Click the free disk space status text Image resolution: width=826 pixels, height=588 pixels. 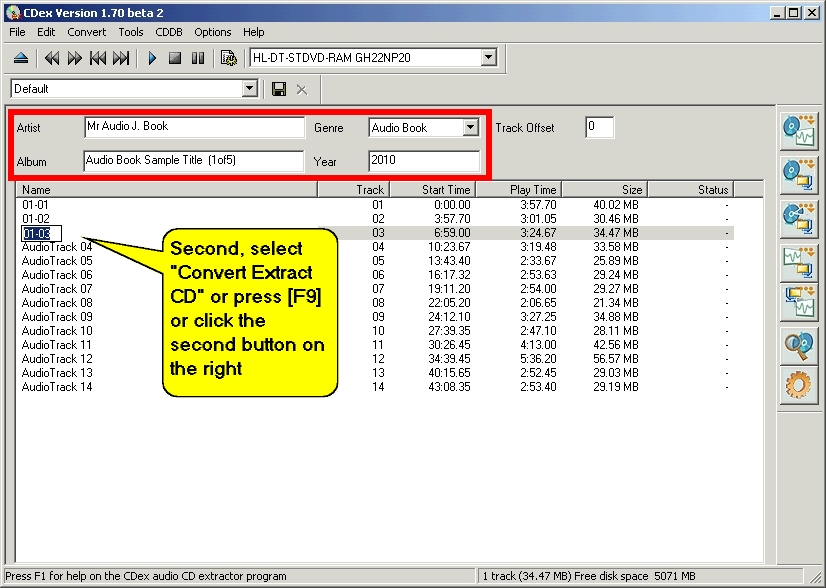[635, 576]
